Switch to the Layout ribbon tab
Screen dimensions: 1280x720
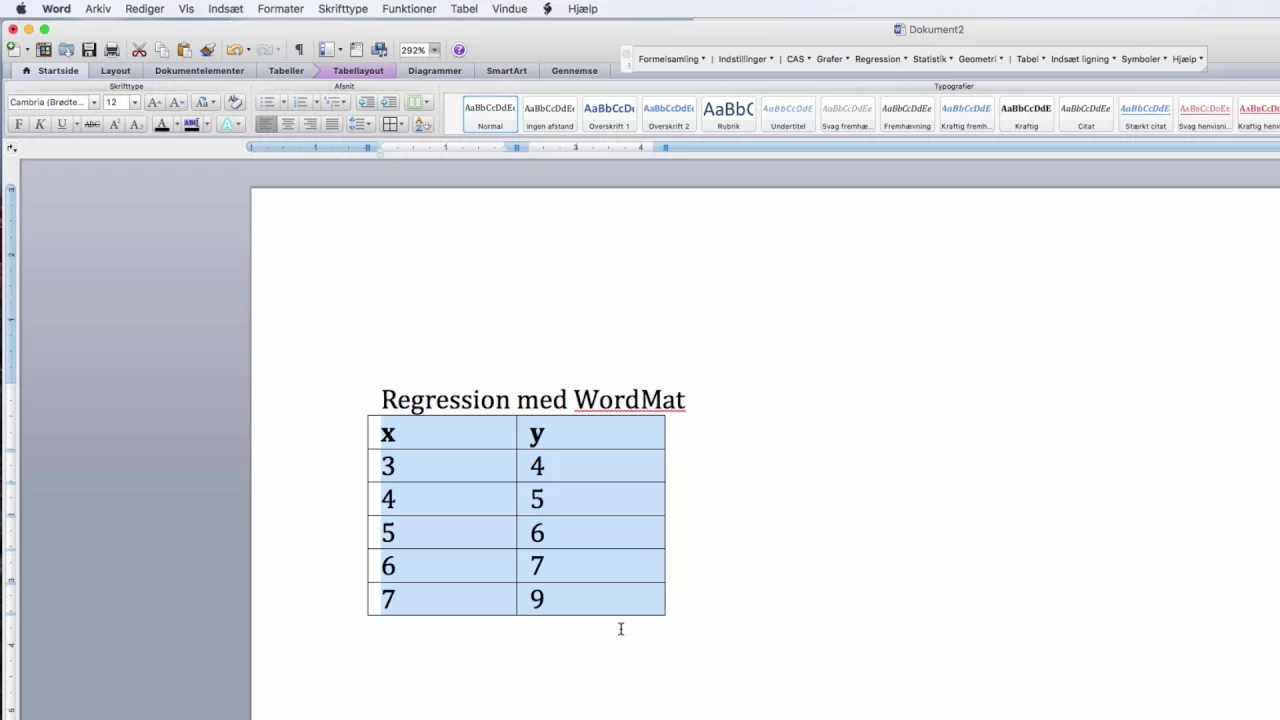[115, 71]
